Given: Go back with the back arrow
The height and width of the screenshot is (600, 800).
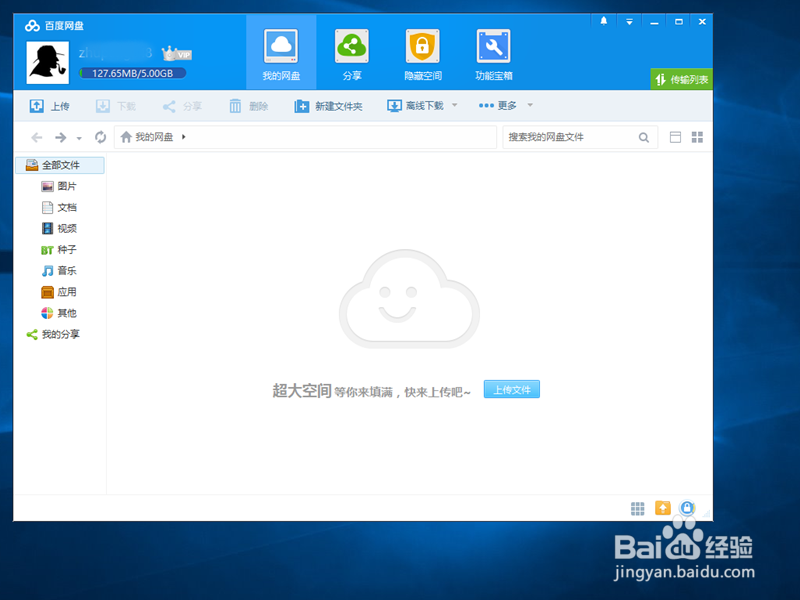Looking at the screenshot, I should tap(37, 137).
